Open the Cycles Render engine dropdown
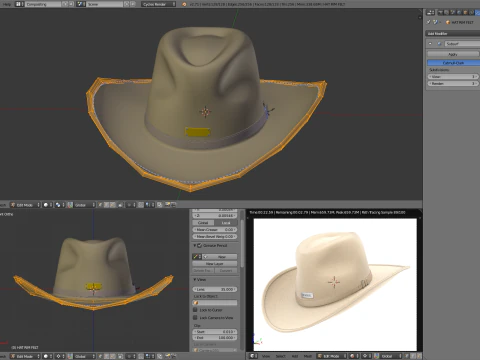Image resolution: width=480 pixels, height=360 pixels. pos(158,4)
